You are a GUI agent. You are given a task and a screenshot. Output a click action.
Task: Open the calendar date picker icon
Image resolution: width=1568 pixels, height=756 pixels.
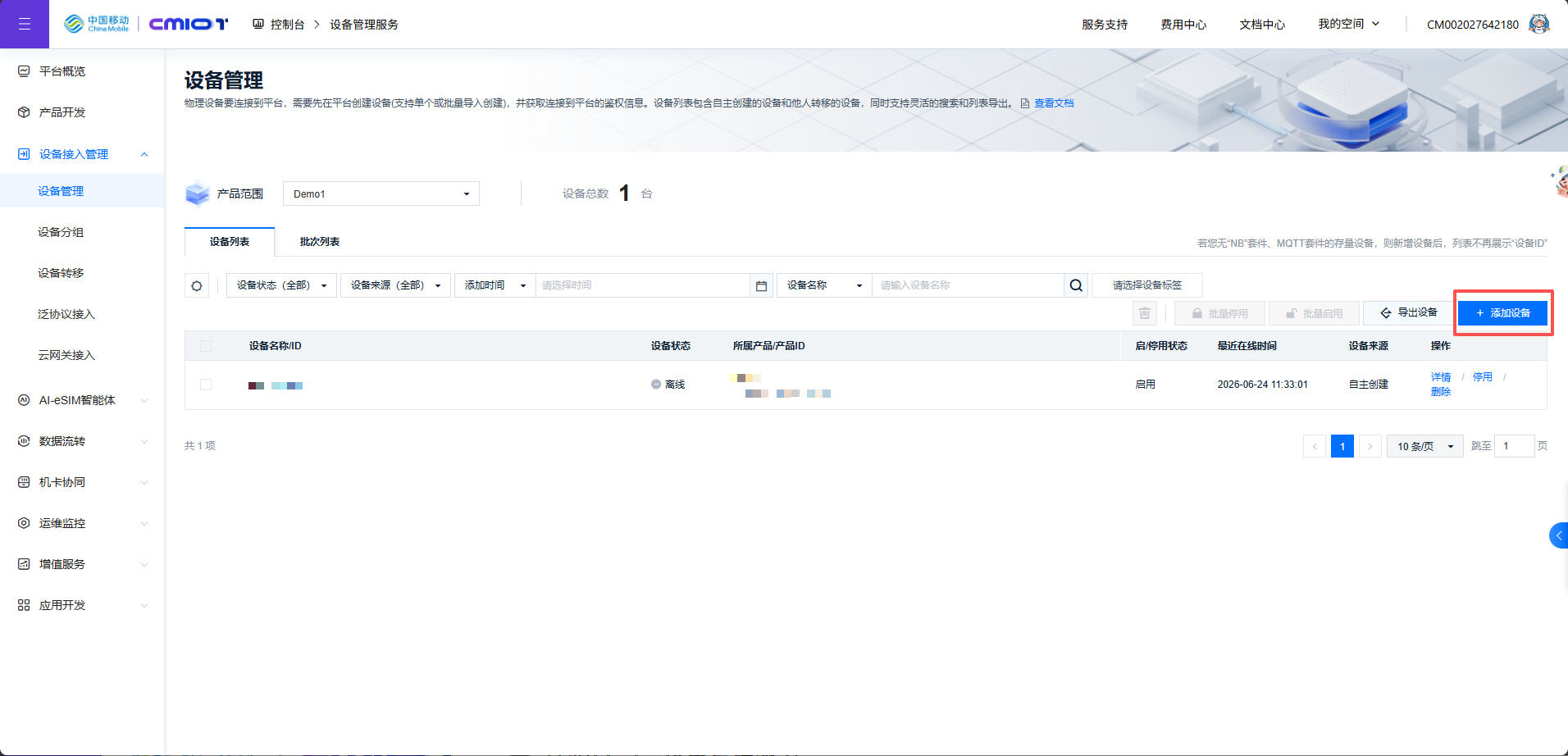[x=761, y=285]
